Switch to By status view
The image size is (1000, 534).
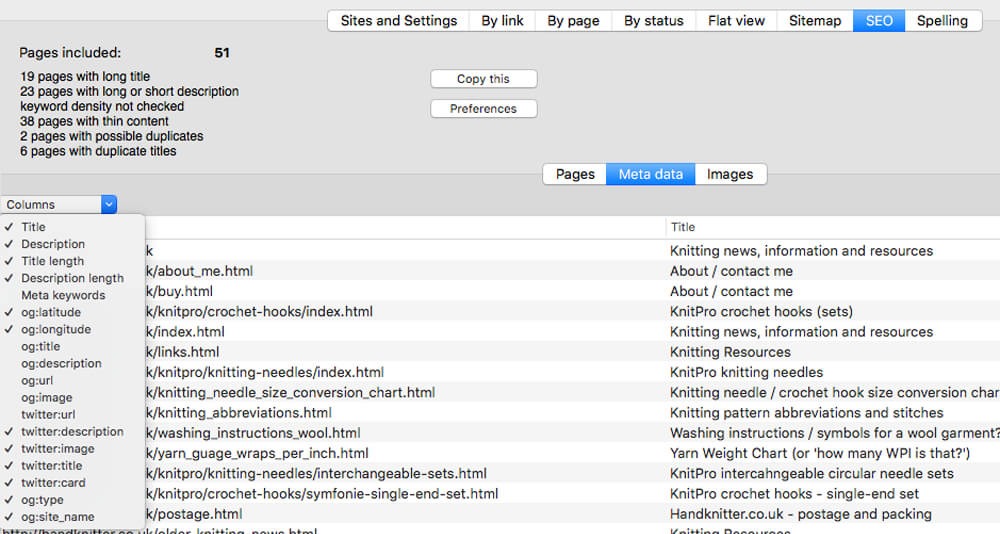click(x=653, y=20)
